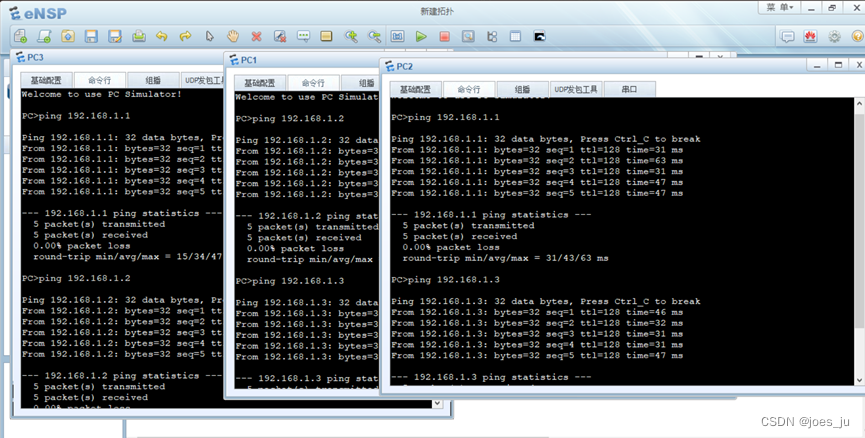Restore down the eNSP main window
This screenshot has width=865, height=438.
832,8
